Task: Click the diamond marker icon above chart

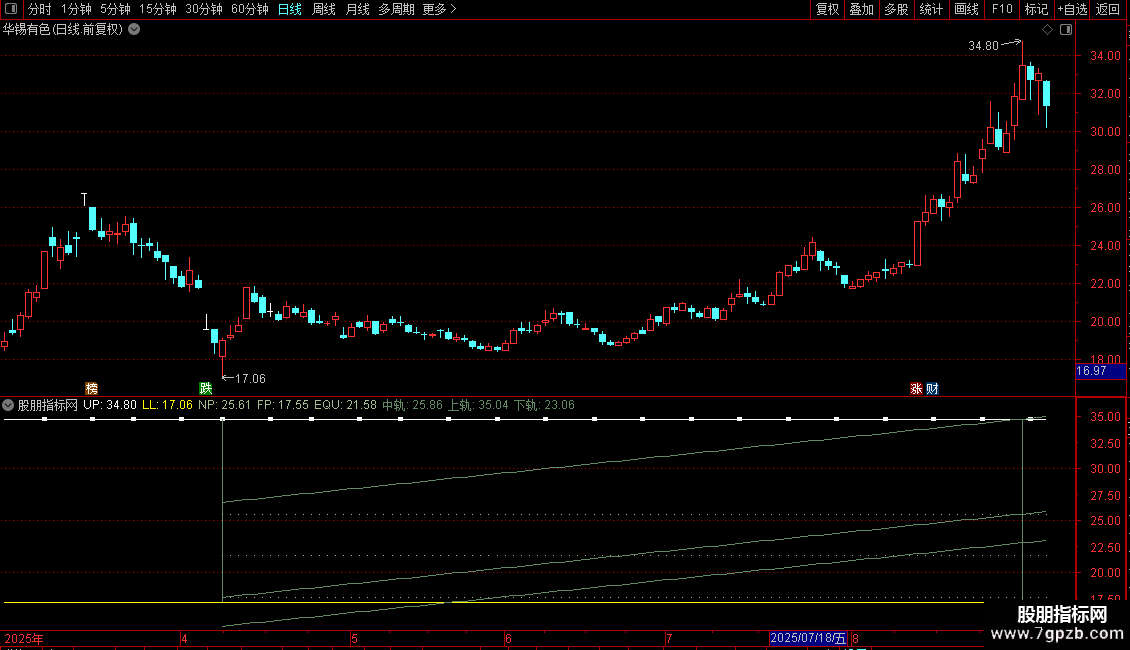Action: 1047,30
